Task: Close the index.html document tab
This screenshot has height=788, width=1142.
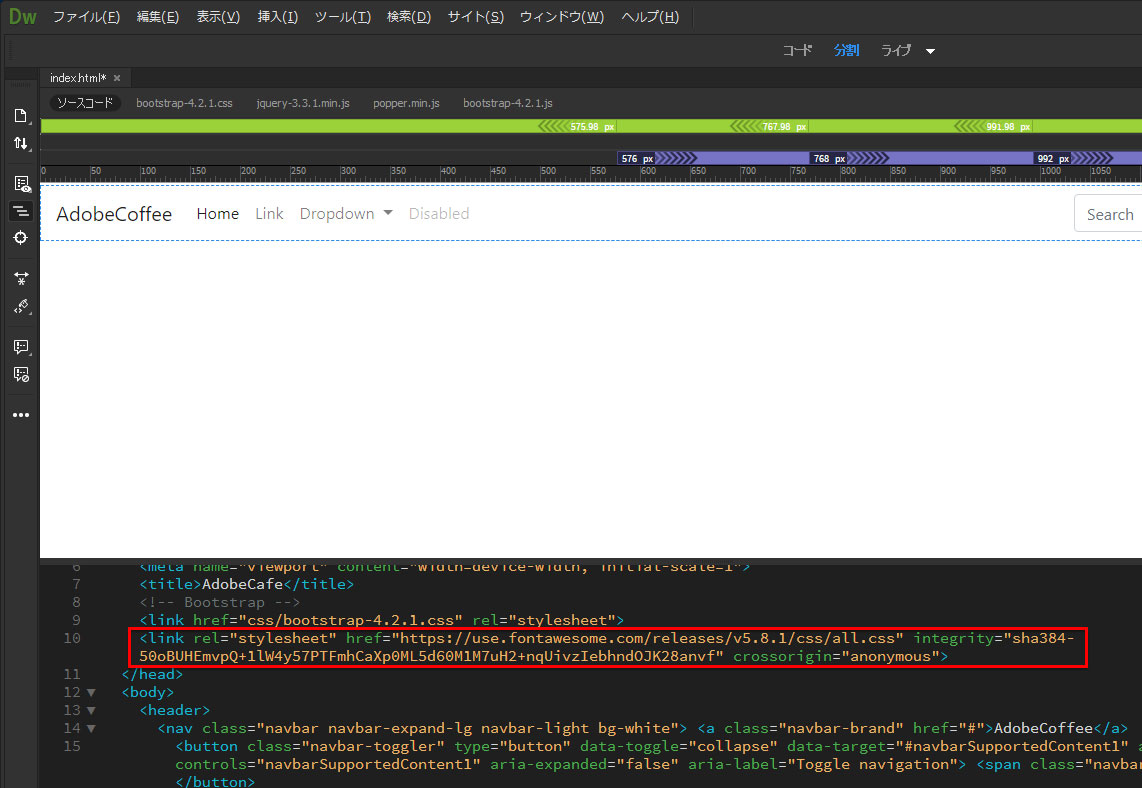Action: [x=117, y=78]
